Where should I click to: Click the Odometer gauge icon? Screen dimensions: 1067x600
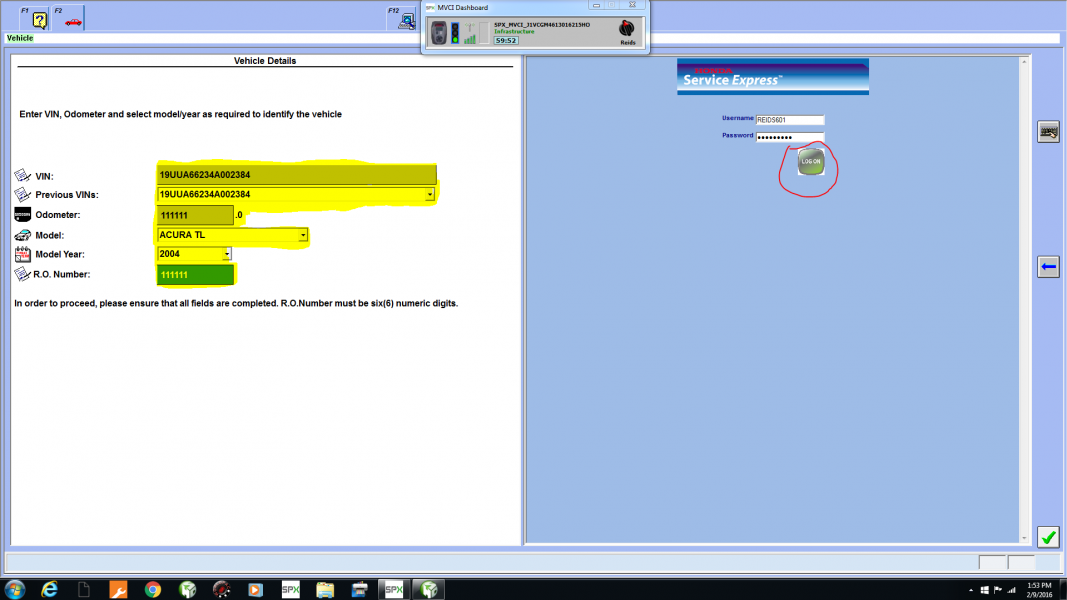pyautogui.click(x=22, y=214)
